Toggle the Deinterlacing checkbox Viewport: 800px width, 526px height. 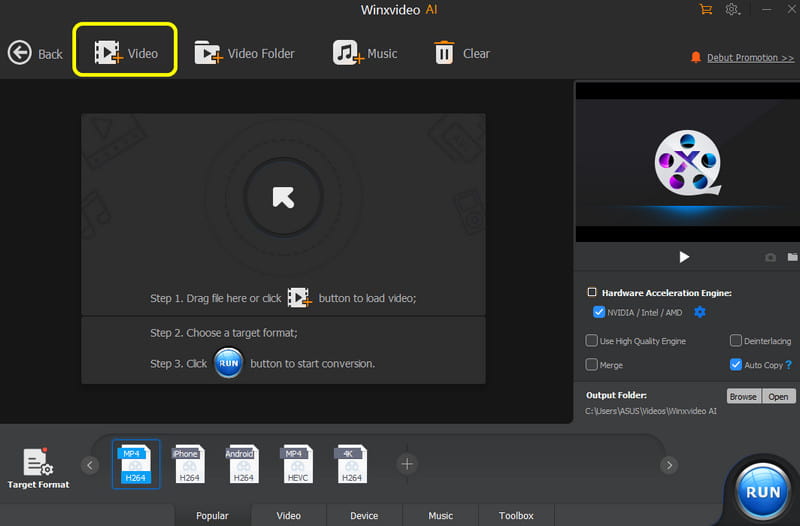tap(736, 341)
